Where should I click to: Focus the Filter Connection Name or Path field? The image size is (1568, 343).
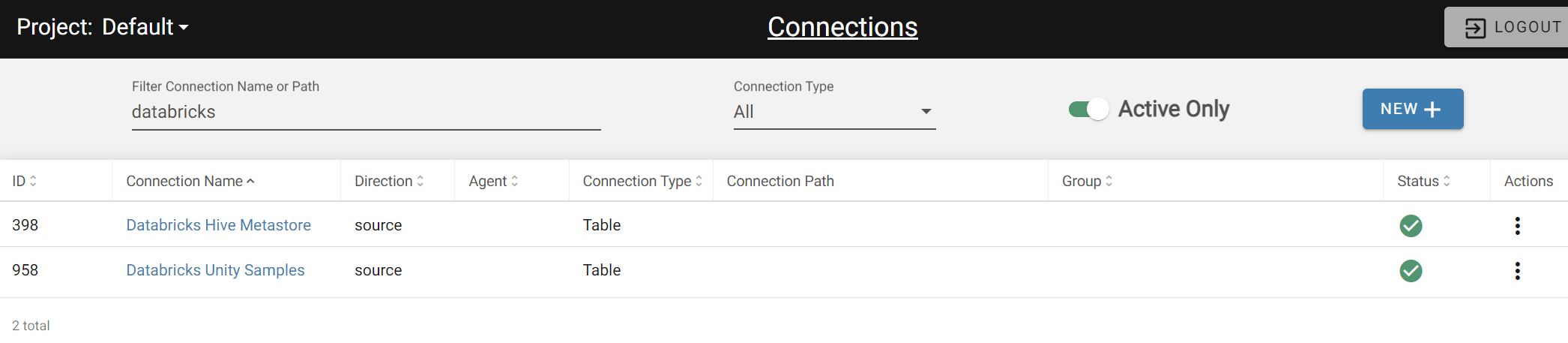366,112
